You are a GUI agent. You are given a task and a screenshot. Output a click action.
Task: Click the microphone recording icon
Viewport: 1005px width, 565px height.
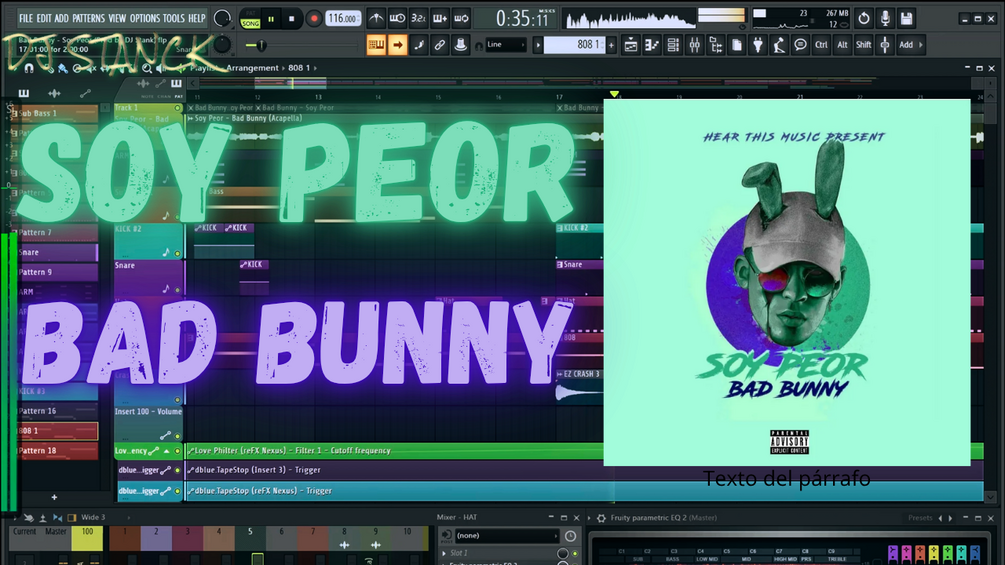(885, 19)
